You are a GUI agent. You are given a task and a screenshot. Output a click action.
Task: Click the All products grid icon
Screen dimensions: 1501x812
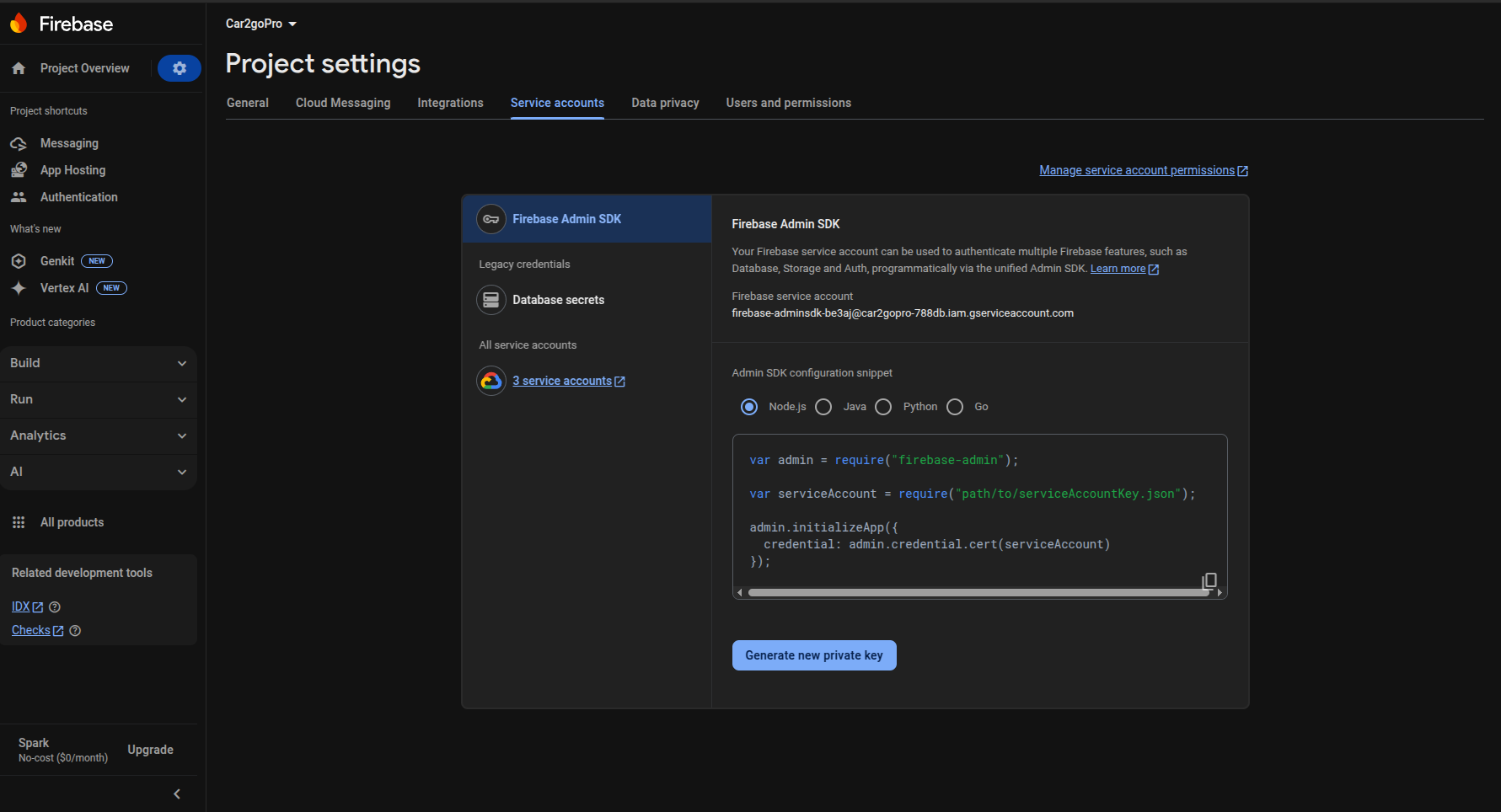[x=19, y=522]
